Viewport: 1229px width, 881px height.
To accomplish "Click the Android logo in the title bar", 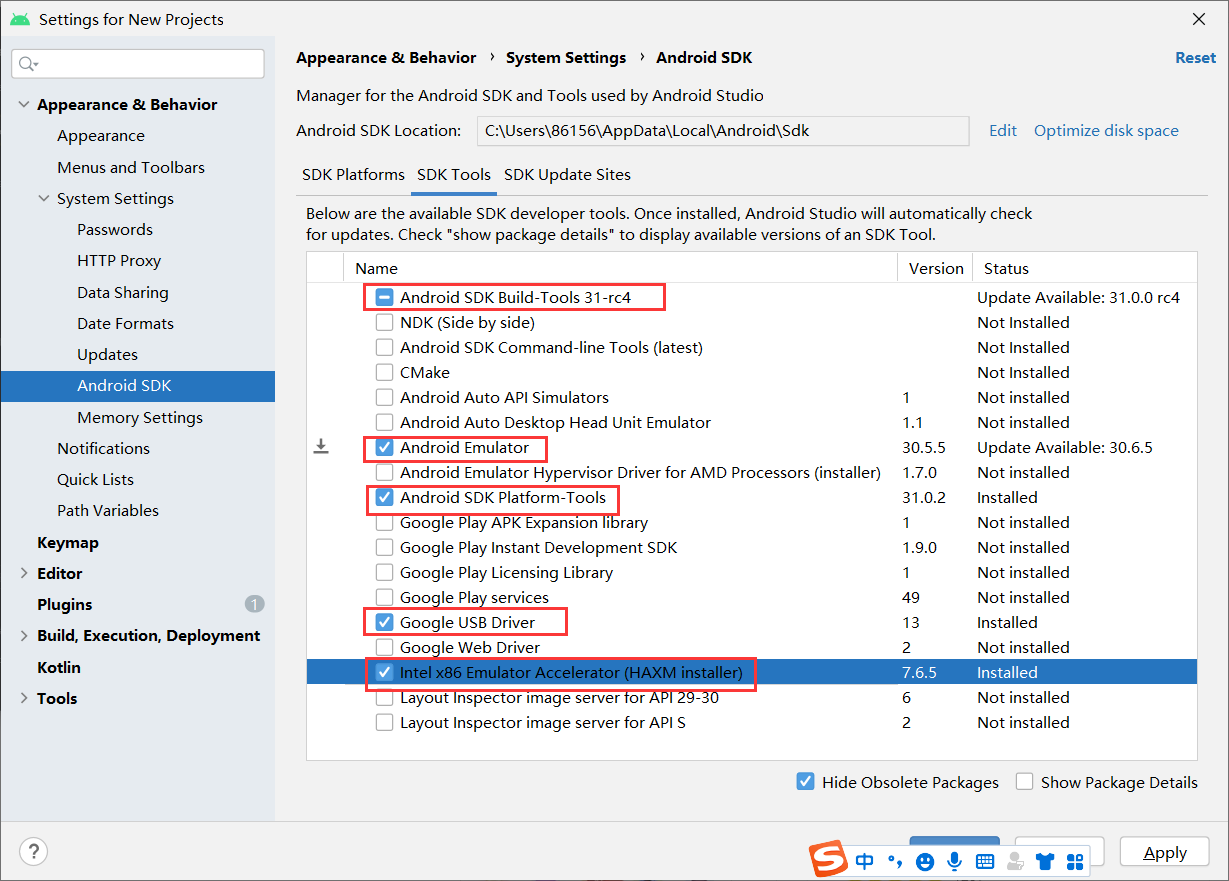I will click(20, 20).
